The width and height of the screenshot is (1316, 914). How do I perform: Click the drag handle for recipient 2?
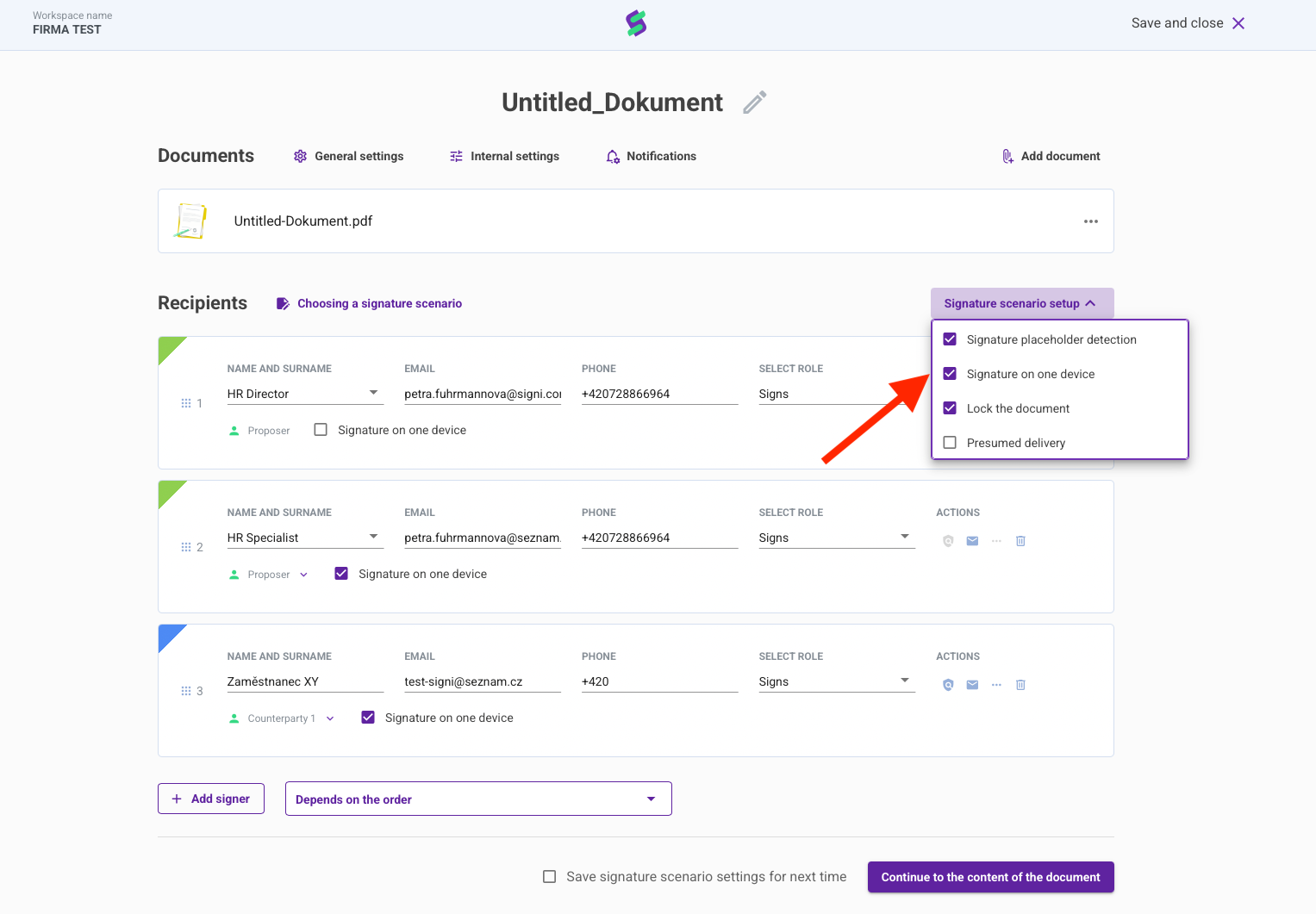(186, 547)
